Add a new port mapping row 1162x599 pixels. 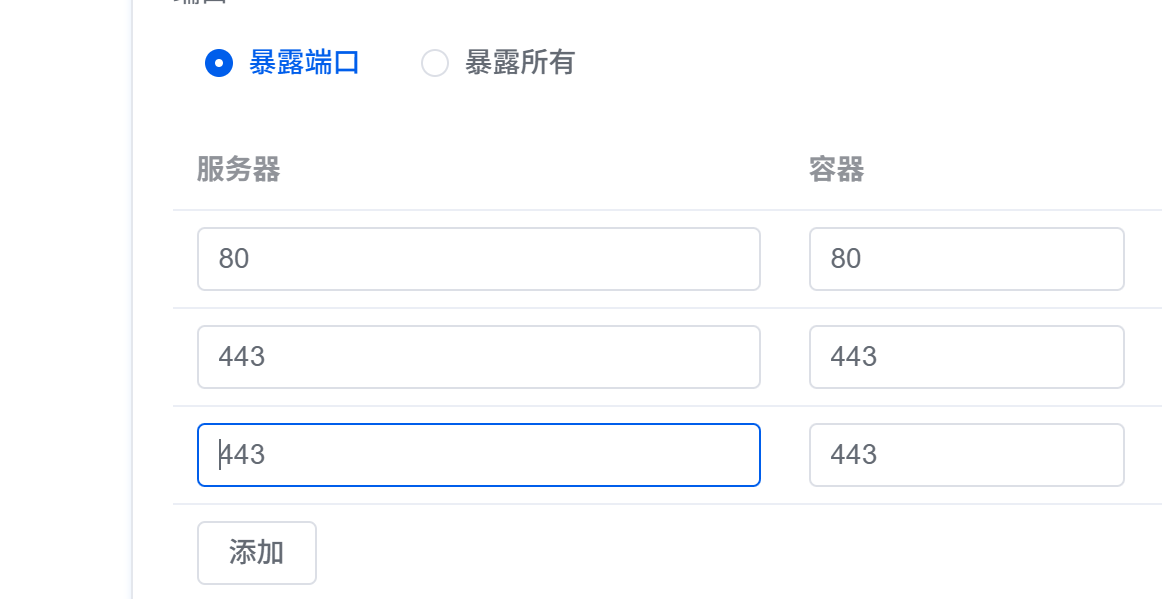tap(257, 552)
